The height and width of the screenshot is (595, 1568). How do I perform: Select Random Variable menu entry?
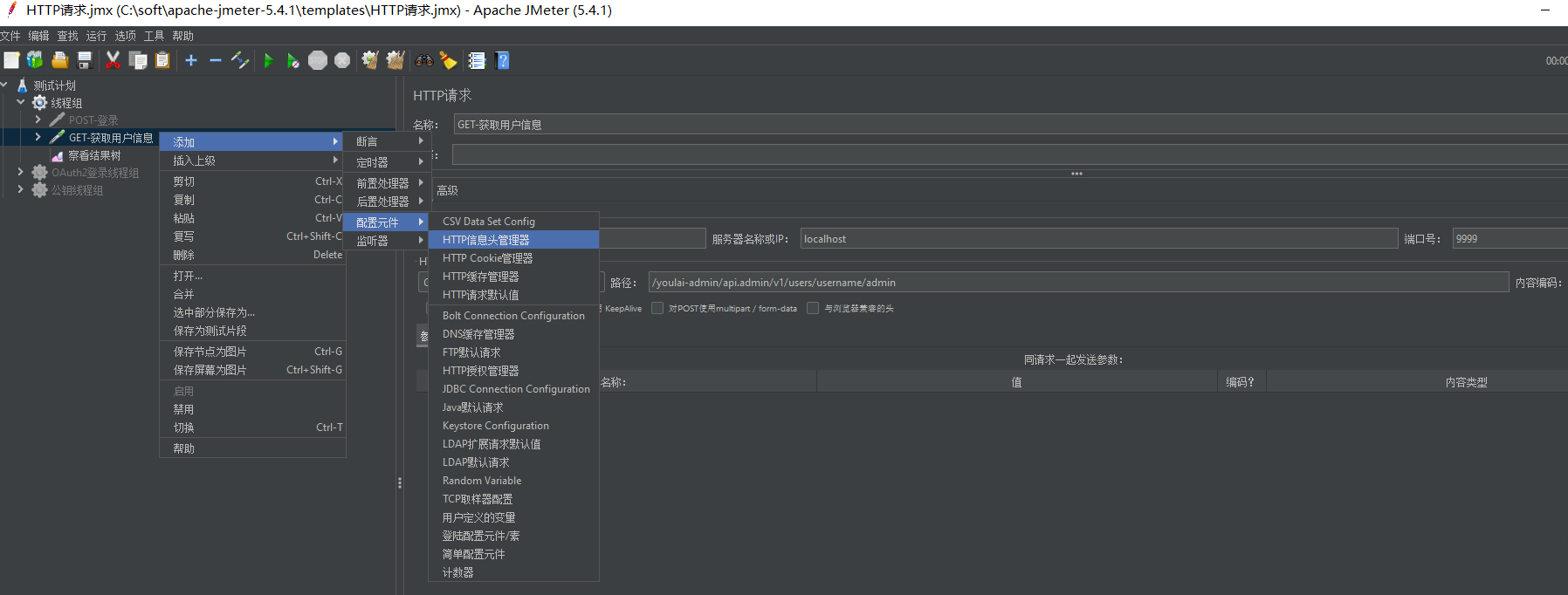[513, 481]
